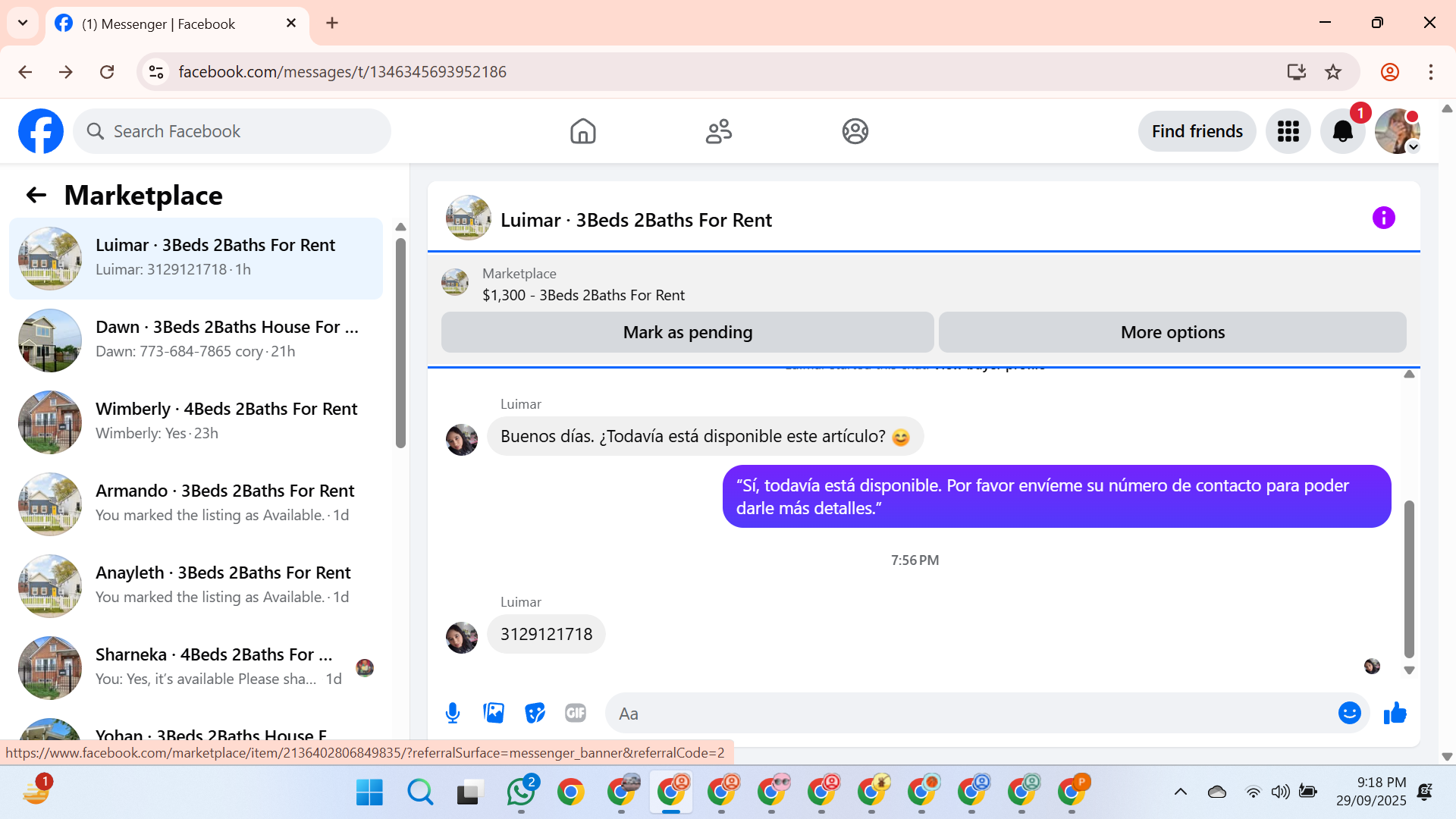1456x819 pixels.
Task: Click the purple Spanish reply message bubble
Action: coord(1056,497)
